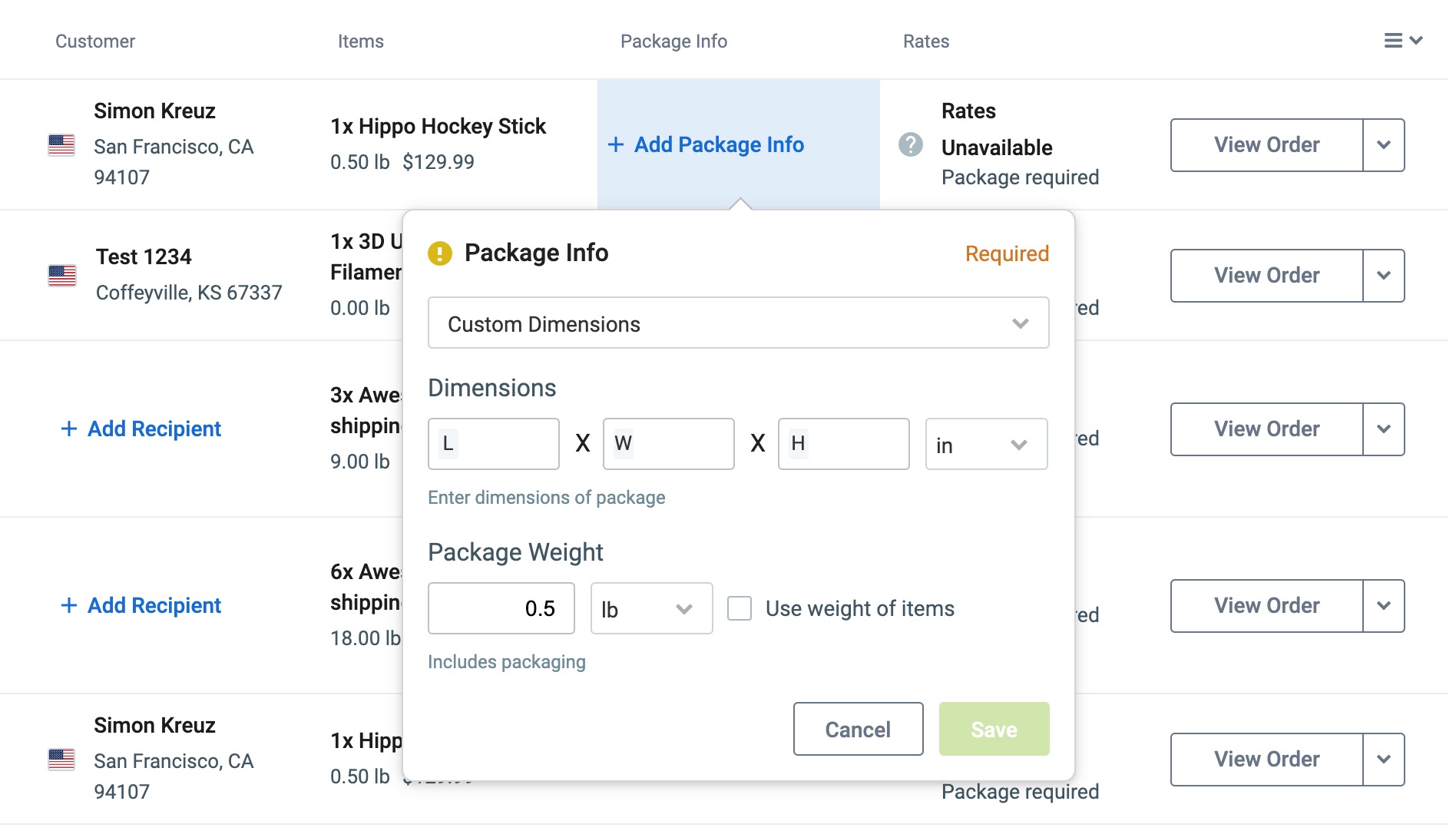1456x831 pixels.
Task: Click the package weight field showing 0.5
Action: [501, 608]
